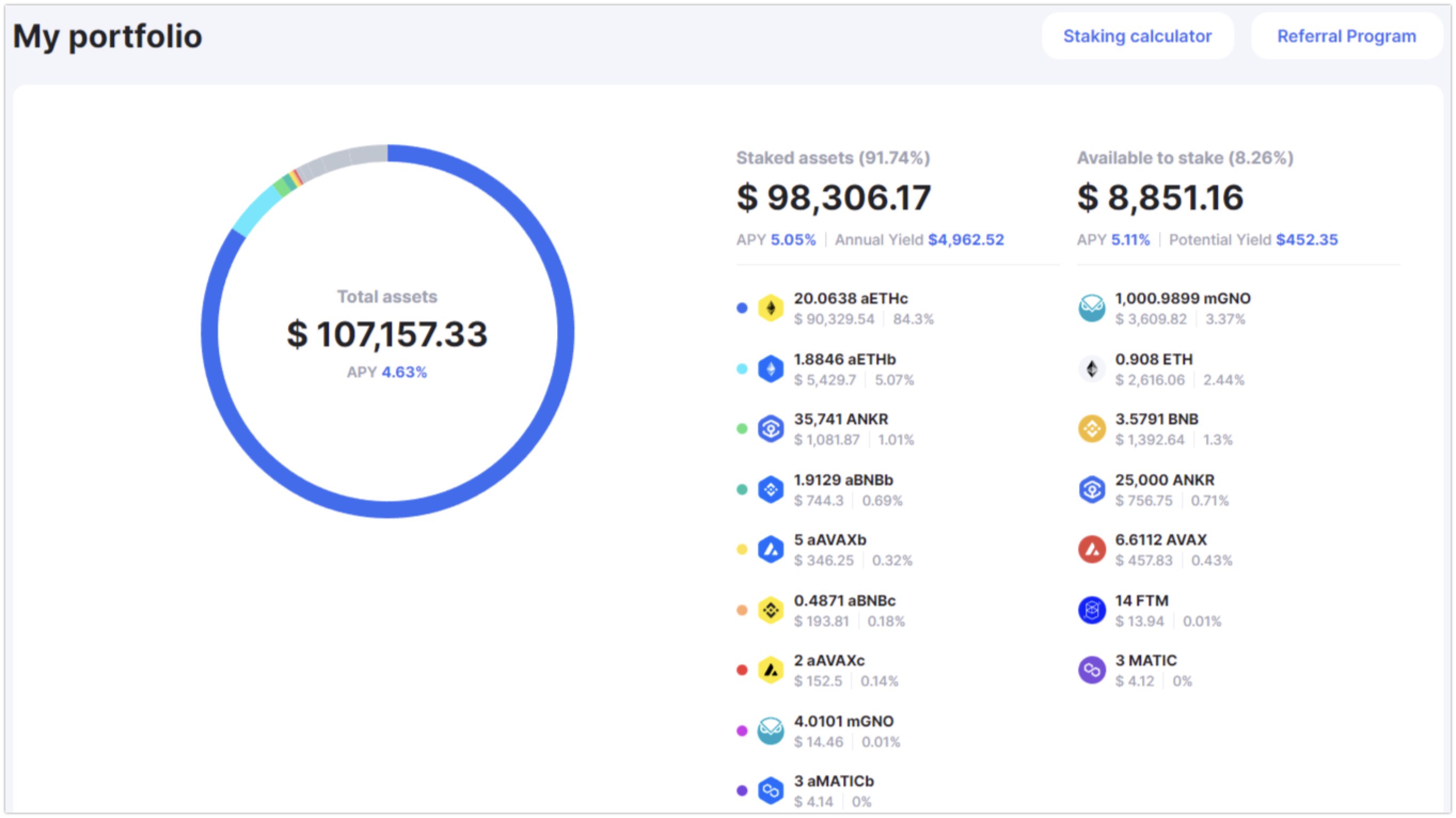Viewport: 1456px width, 818px height.
Task: Select the staked ANKR 35,741 token icon
Action: (x=770, y=429)
